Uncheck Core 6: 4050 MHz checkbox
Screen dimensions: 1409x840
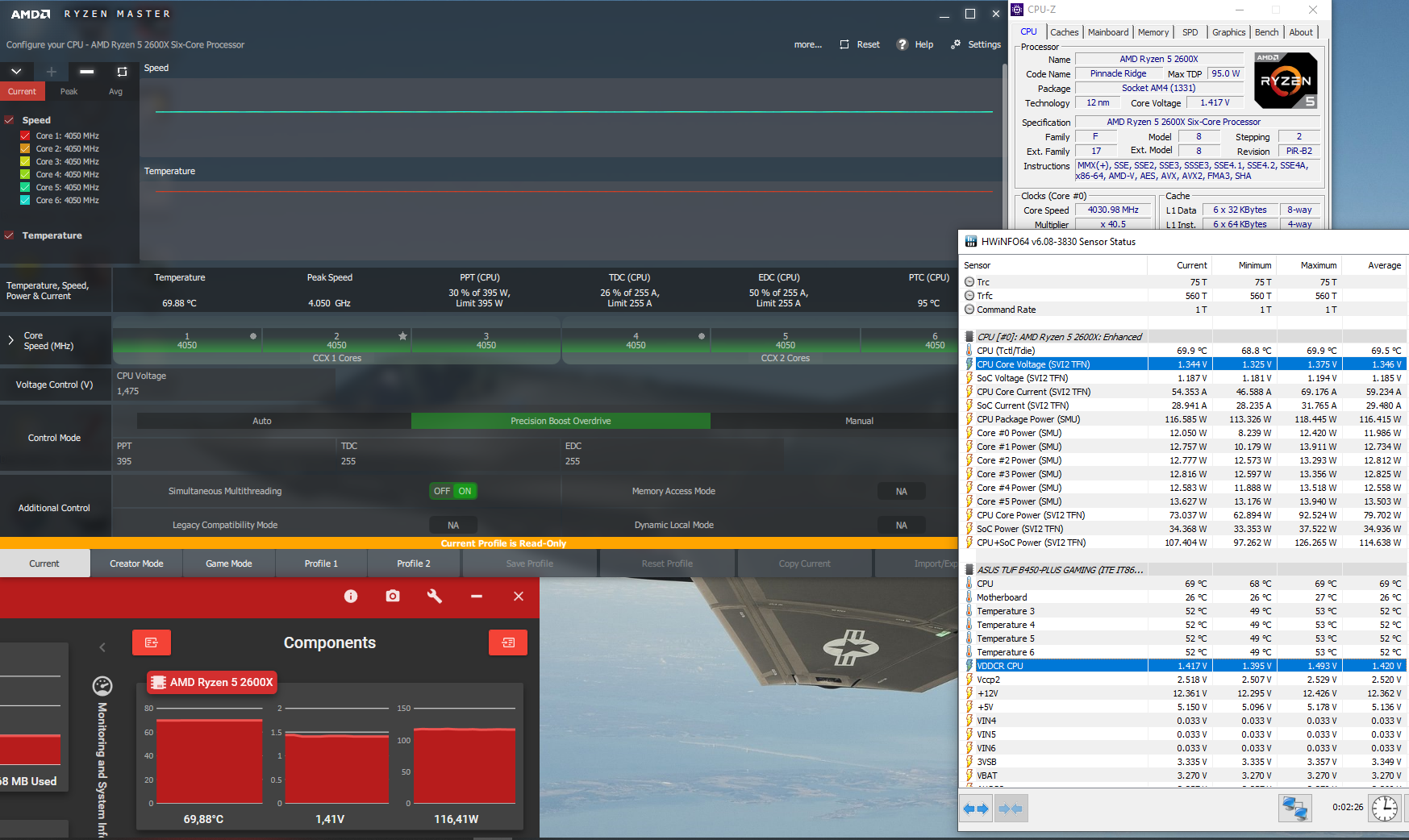tap(25, 200)
